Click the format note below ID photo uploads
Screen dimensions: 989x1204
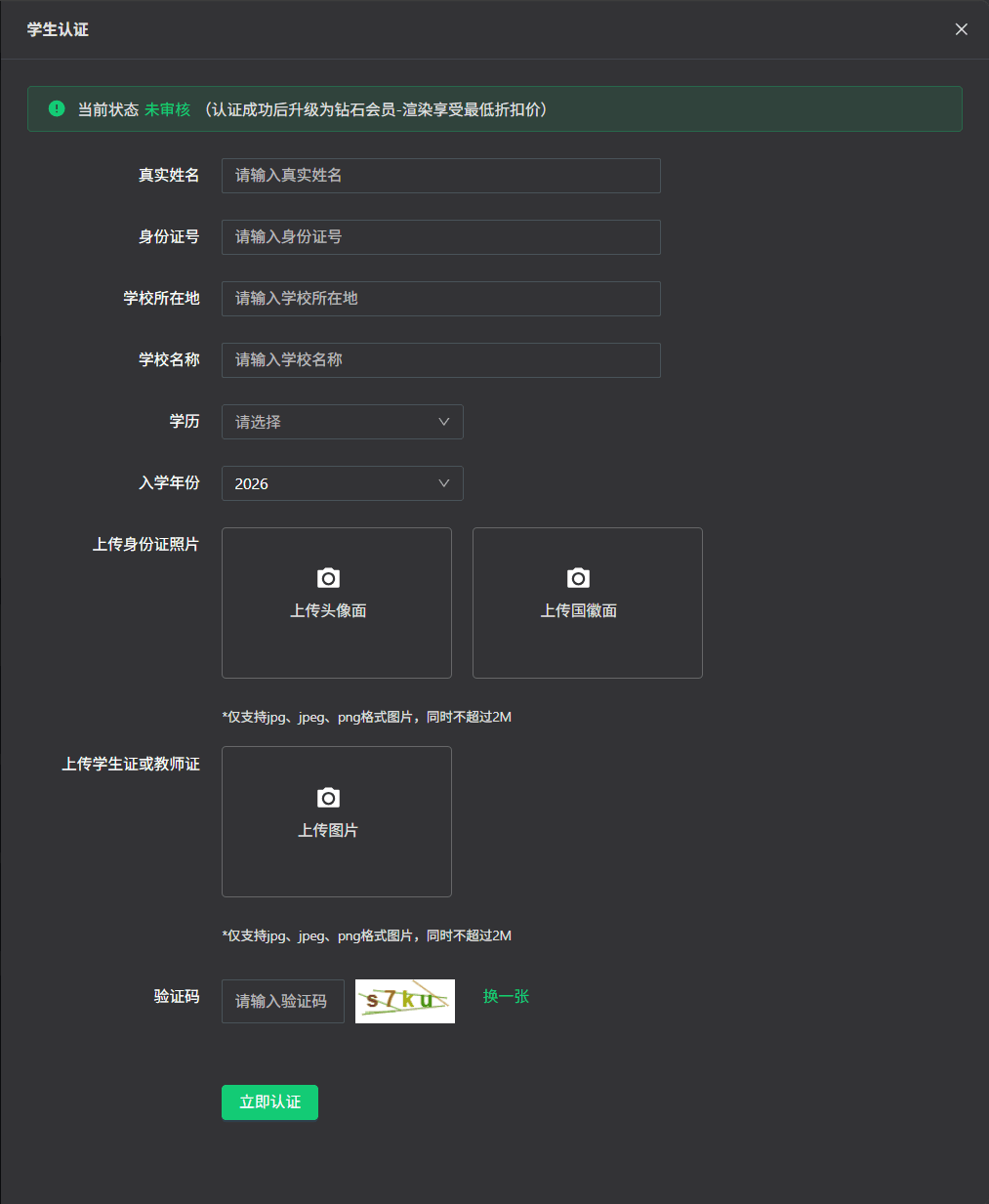(x=367, y=717)
